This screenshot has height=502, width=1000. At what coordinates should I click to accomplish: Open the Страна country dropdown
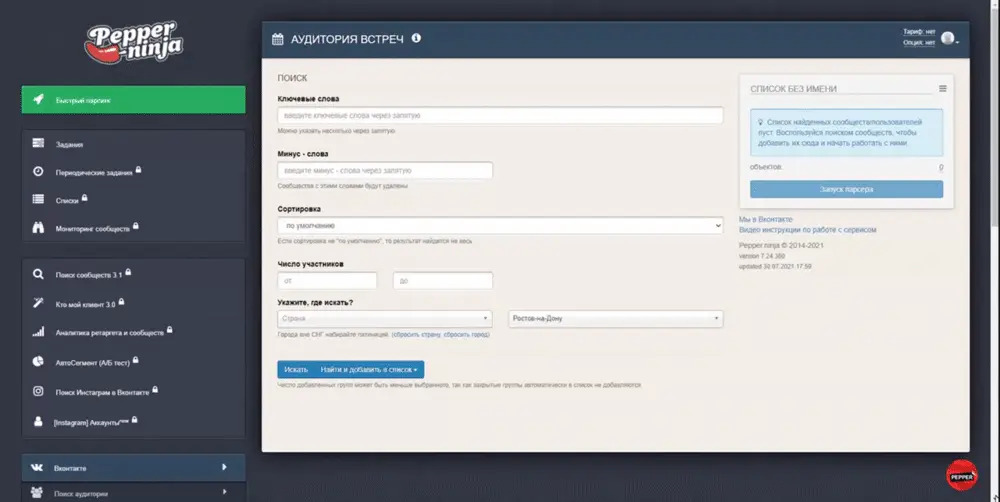click(385, 318)
